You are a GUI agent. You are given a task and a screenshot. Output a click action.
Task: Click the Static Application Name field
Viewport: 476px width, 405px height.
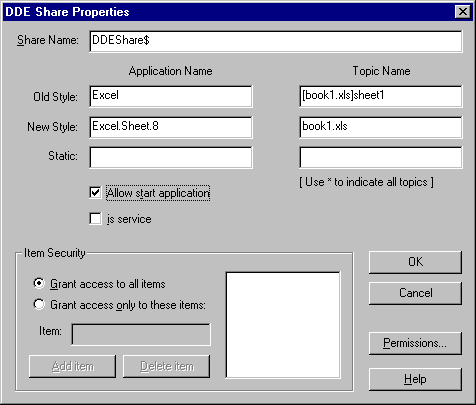pos(171,157)
